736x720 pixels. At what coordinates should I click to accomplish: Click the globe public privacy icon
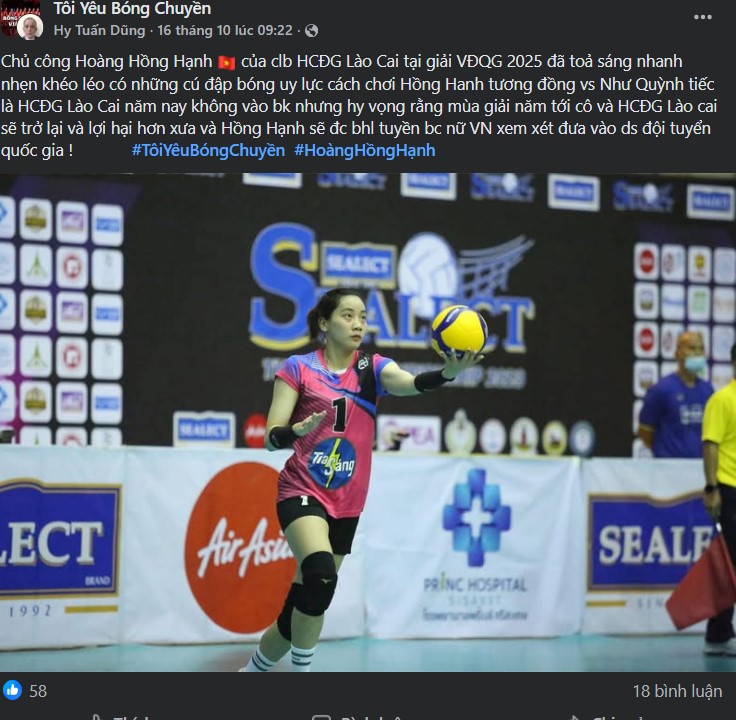[311, 31]
